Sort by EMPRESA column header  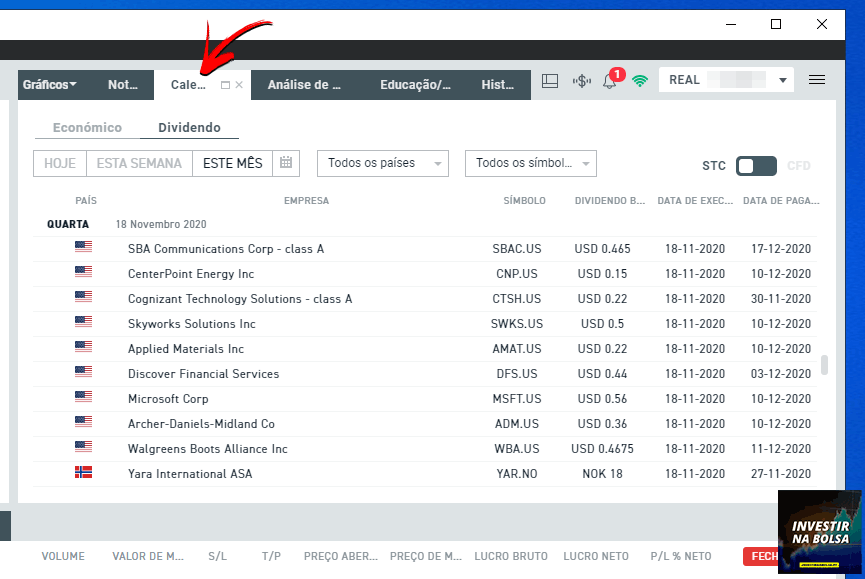tap(306, 201)
